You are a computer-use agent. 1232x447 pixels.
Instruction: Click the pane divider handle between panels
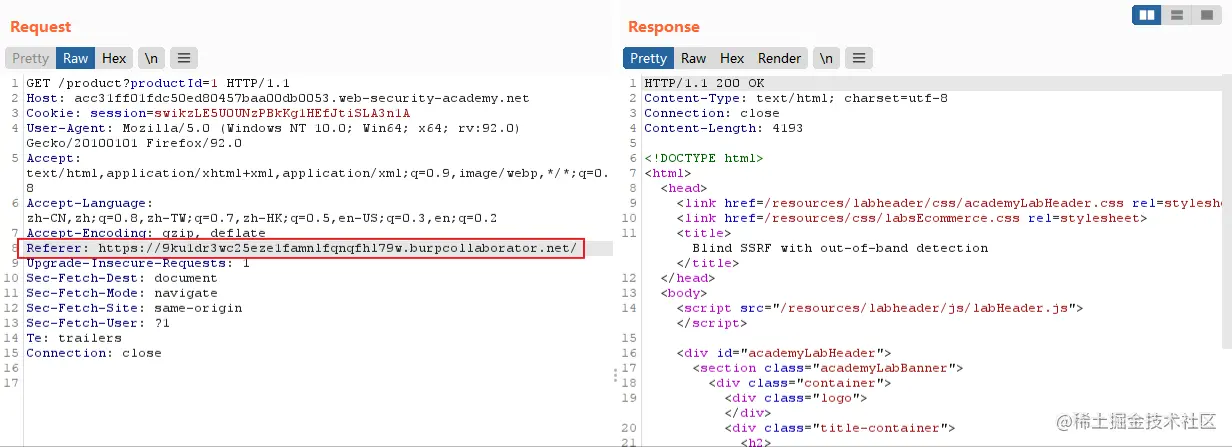(614, 375)
